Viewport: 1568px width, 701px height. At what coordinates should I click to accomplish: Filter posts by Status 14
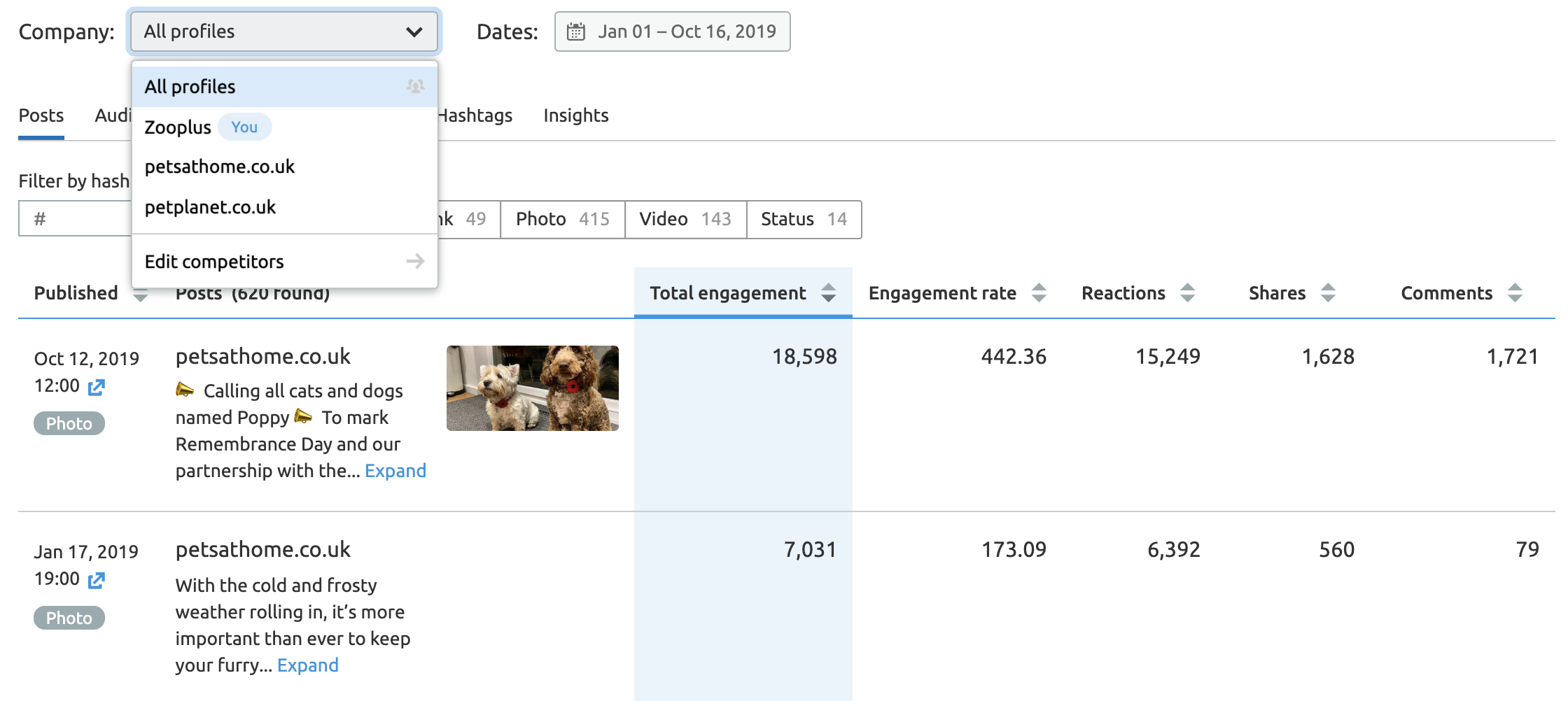(804, 220)
